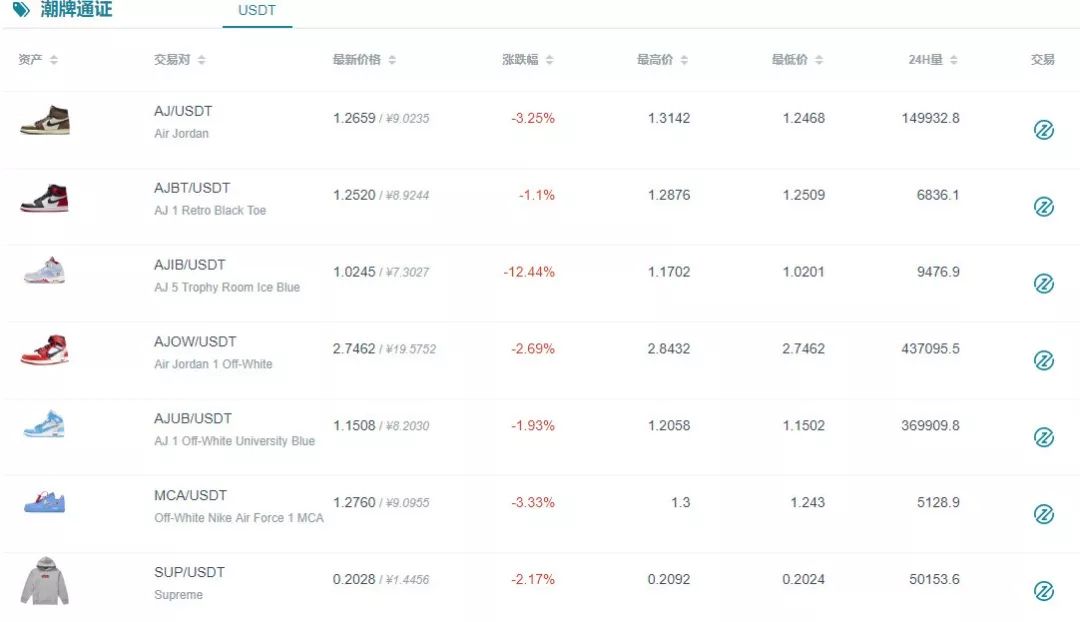
Task: Open trade icon for AJBT/USDT row
Action: click(x=1043, y=207)
